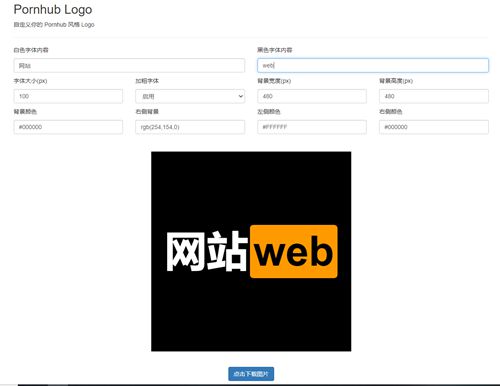The height and width of the screenshot is (386, 500).
Task: Edit the left color field #FFFFFF
Action: pyautogui.click(x=312, y=127)
